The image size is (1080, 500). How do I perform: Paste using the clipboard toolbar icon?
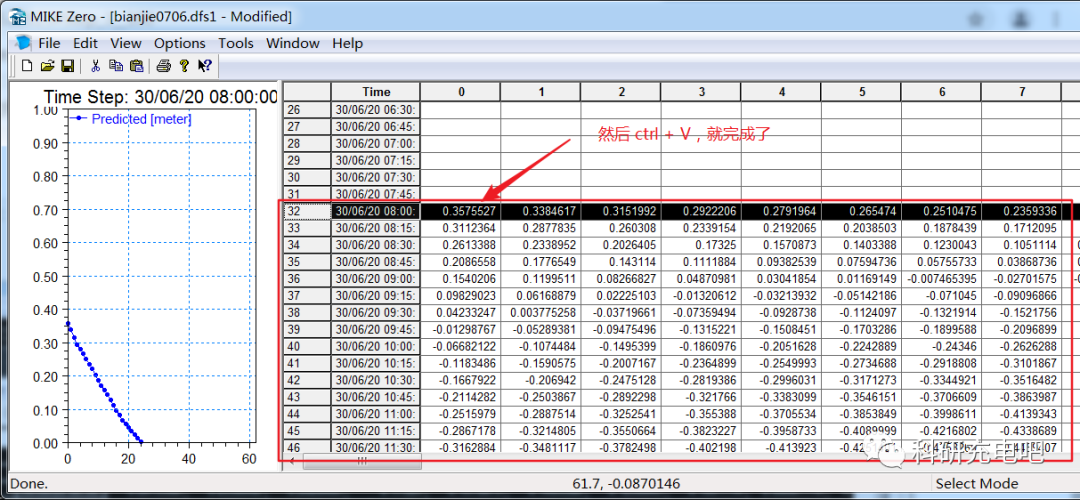136,66
